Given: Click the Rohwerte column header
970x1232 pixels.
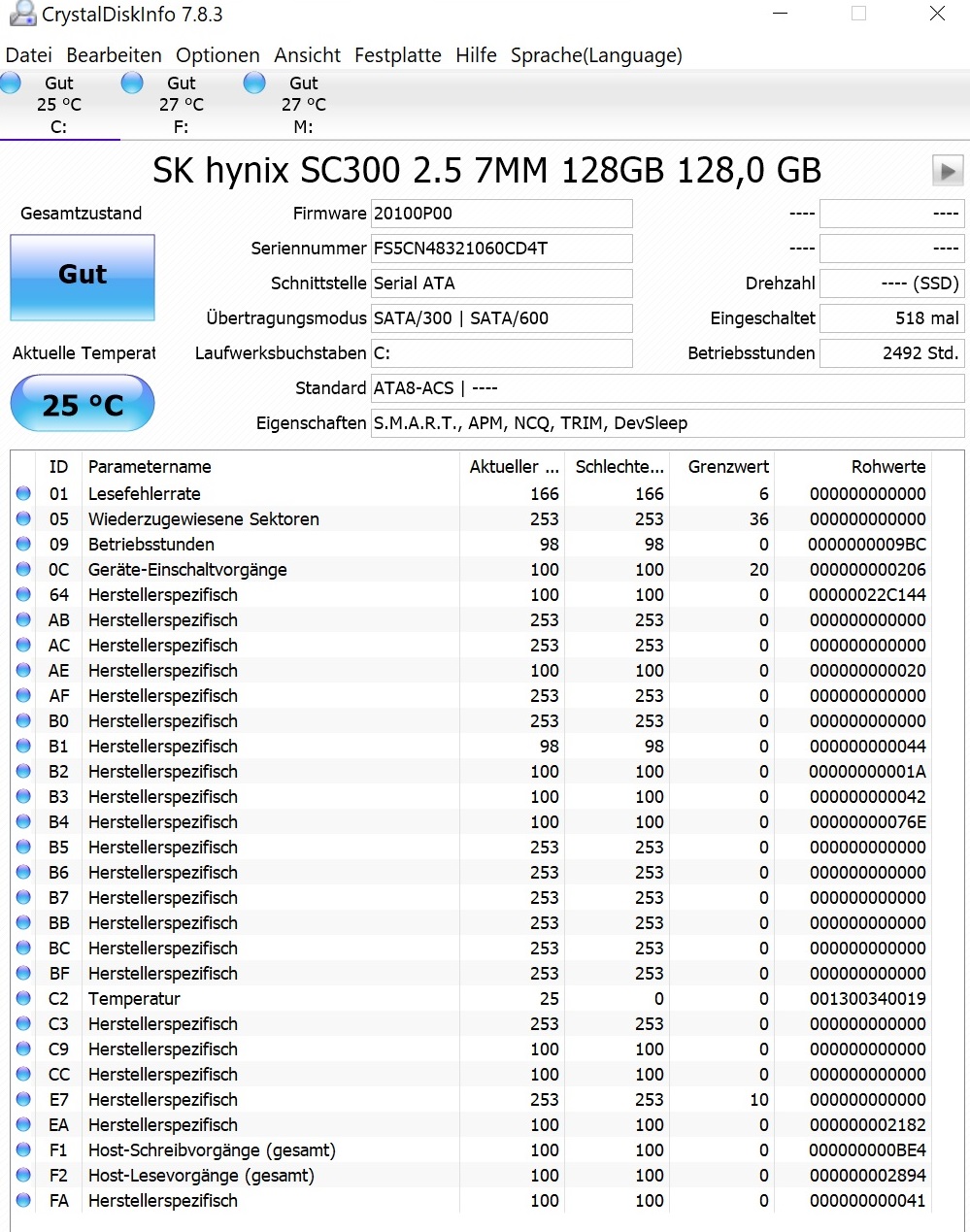Looking at the screenshot, I should coord(853,467).
